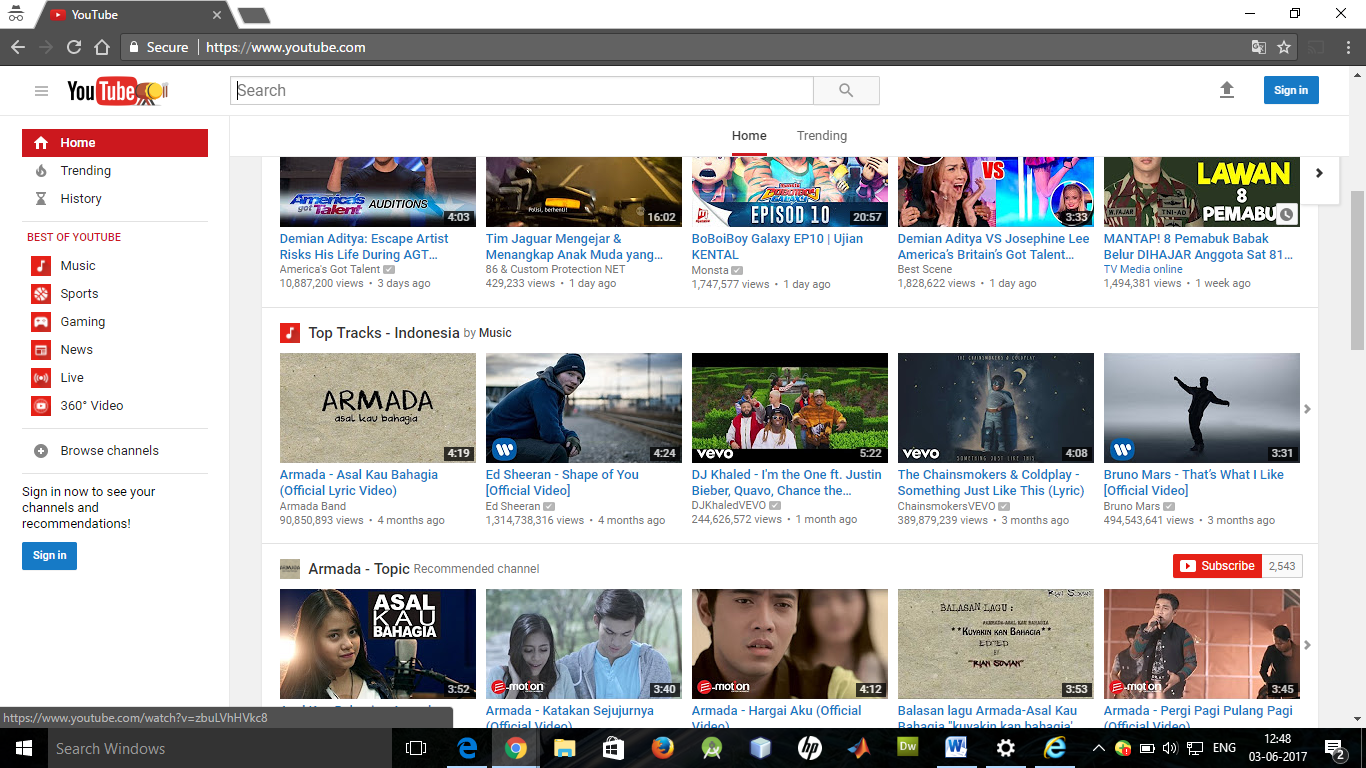This screenshot has width=1366, height=768.
Task: Show hidden system tray icons
Action: (x=1098, y=748)
